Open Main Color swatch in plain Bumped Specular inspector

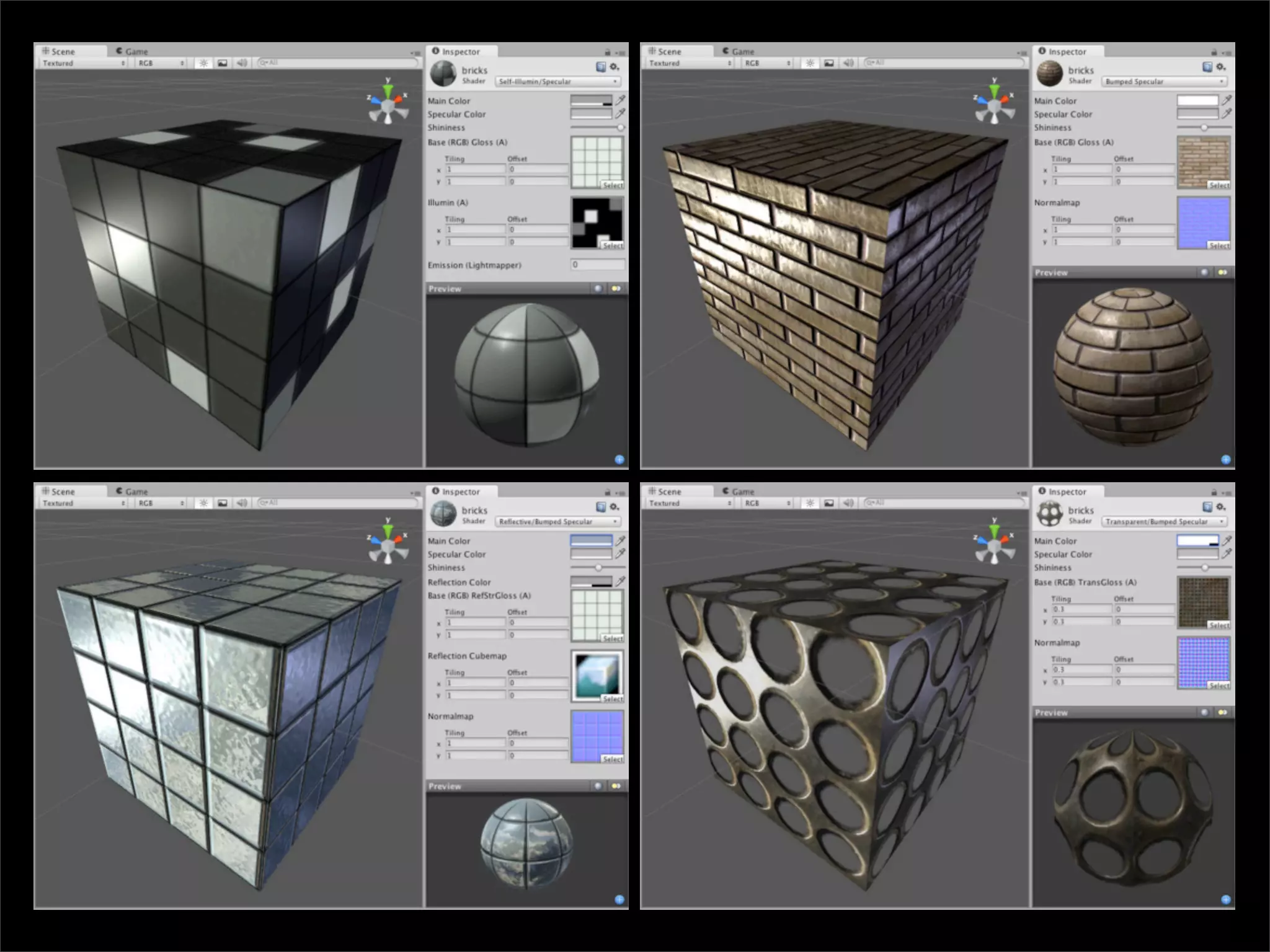tap(1198, 100)
